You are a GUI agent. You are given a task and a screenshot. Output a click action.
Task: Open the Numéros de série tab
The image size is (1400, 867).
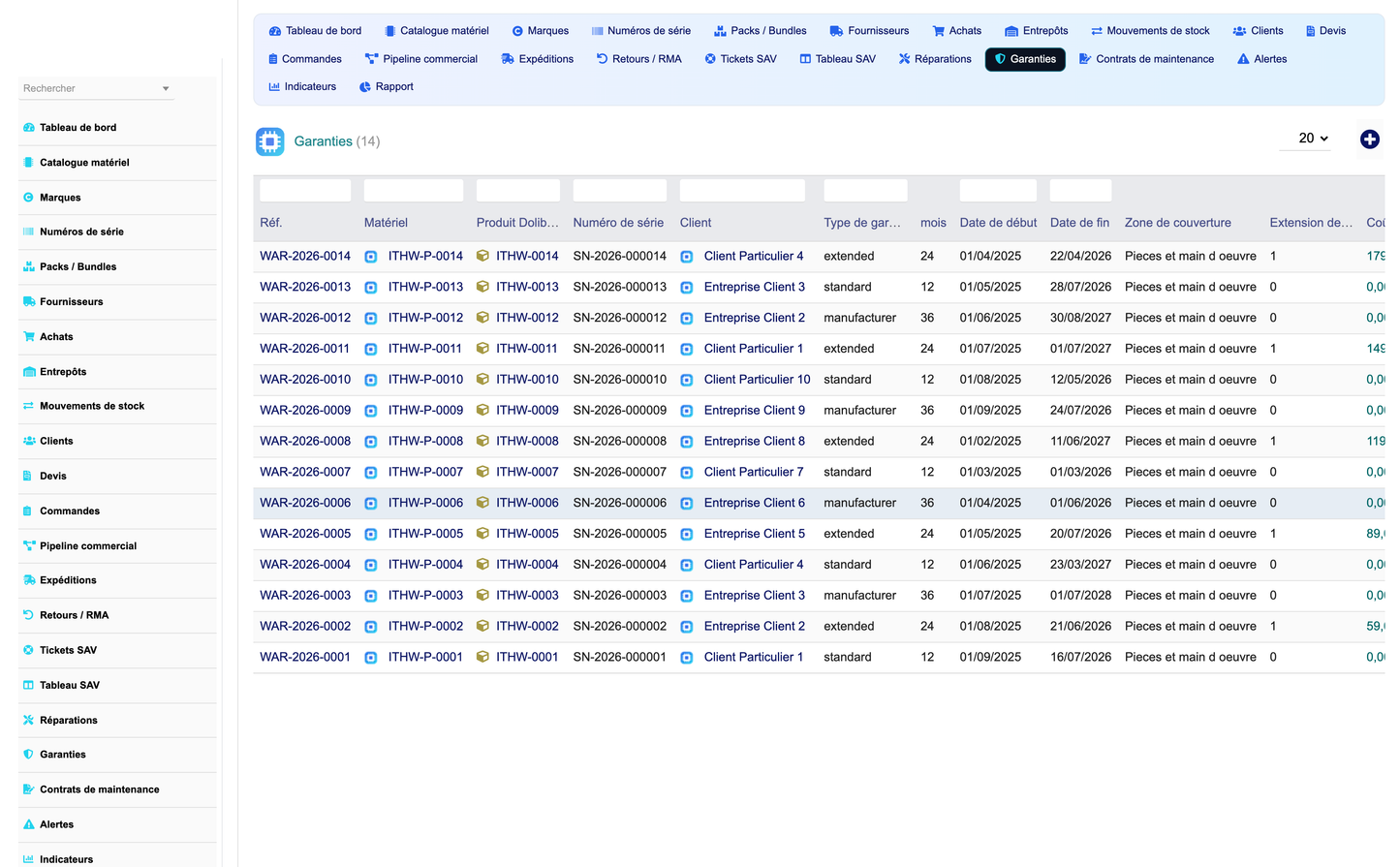[x=641, y=31]
